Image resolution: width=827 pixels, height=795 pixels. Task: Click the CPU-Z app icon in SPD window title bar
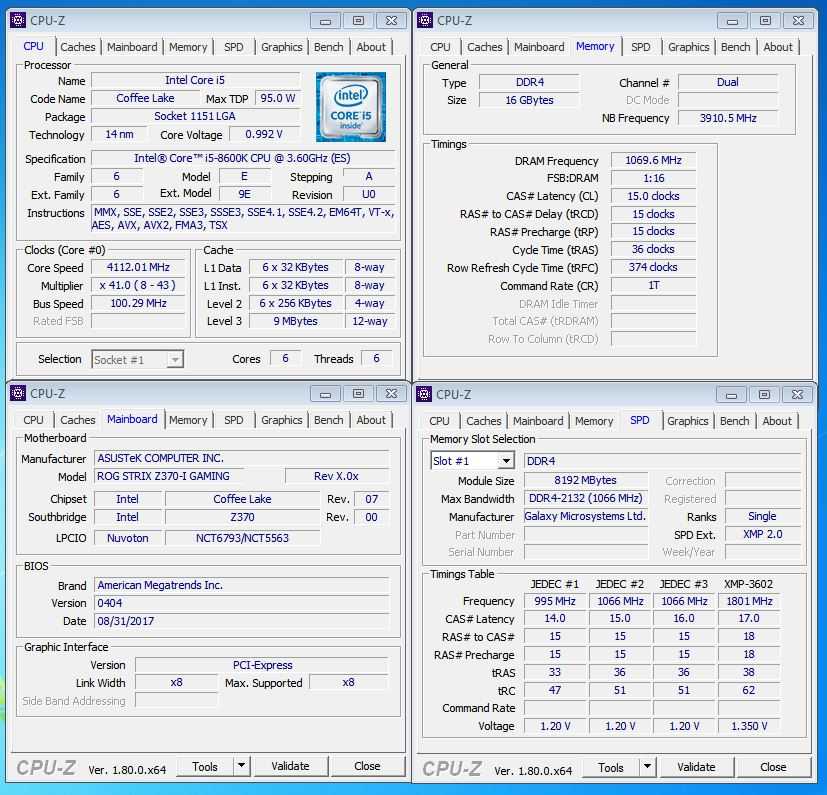tap(424, 394)
